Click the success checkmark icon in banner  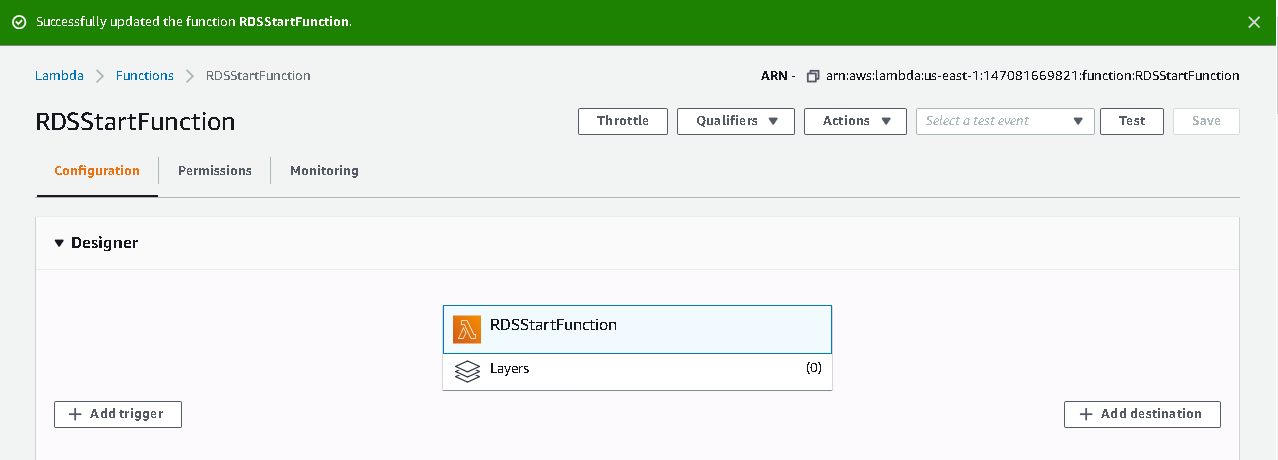pyautogui.click(x=19, y=22)
